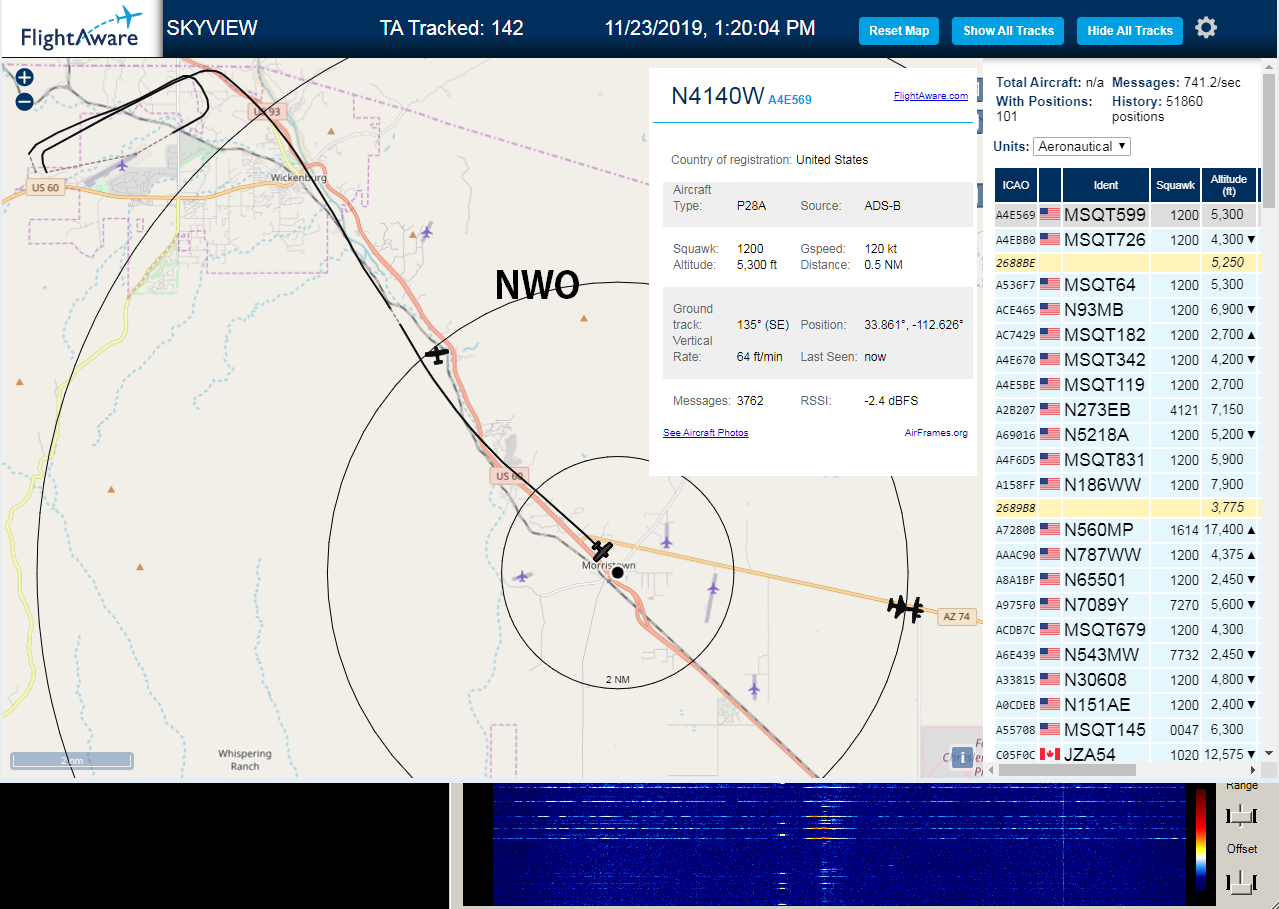
Task: Select the MSQT831 ident
Action: 1105,460
